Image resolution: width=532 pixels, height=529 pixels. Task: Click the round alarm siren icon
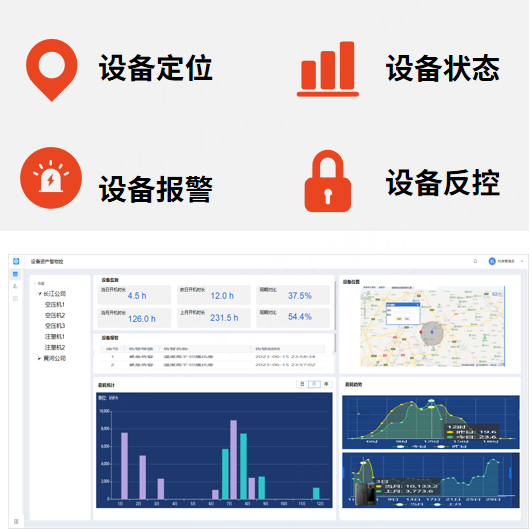pyautogui.click(x=51, y=177)
